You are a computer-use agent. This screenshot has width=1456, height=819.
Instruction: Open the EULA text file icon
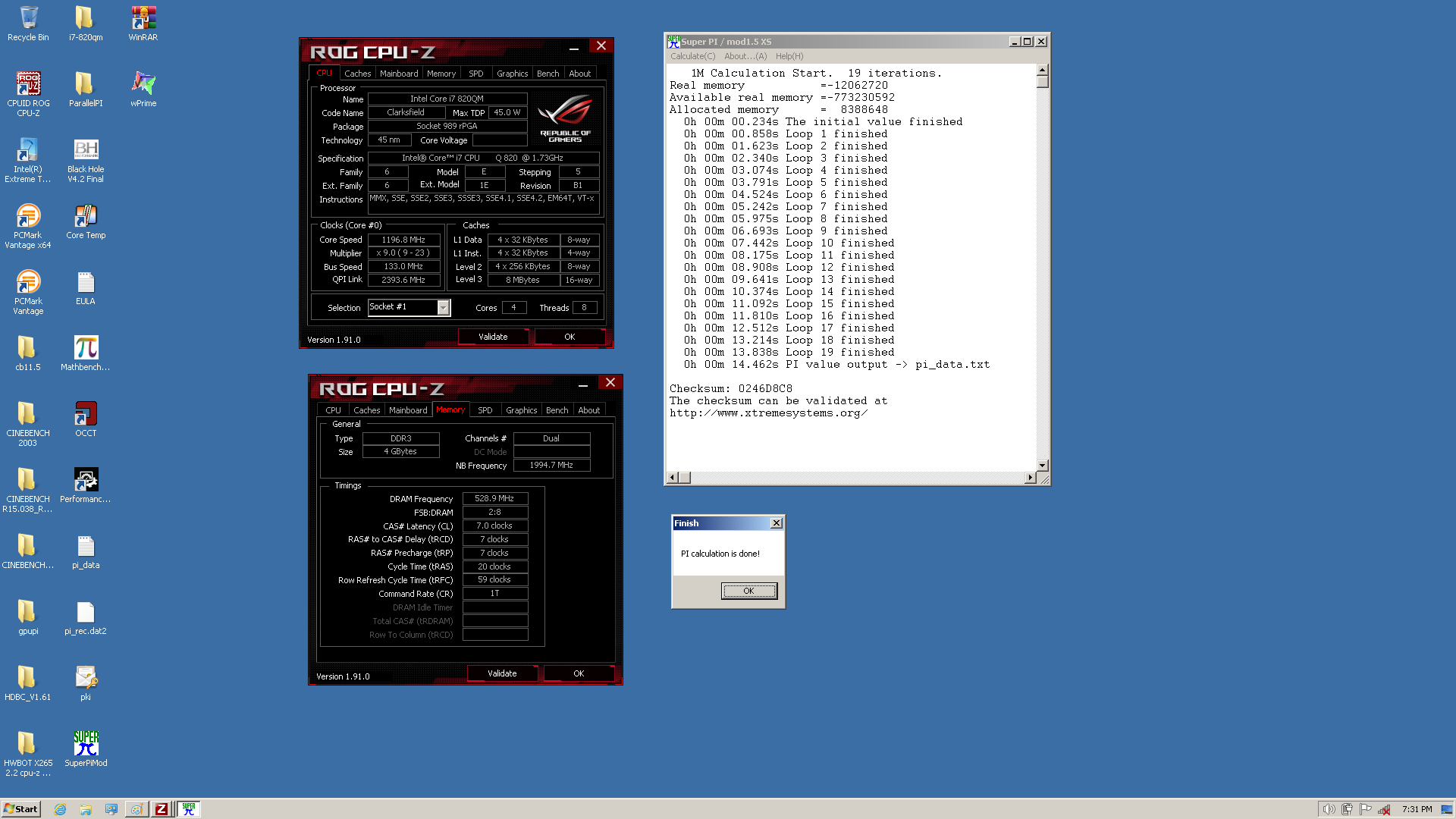click(x=86, y=287)
